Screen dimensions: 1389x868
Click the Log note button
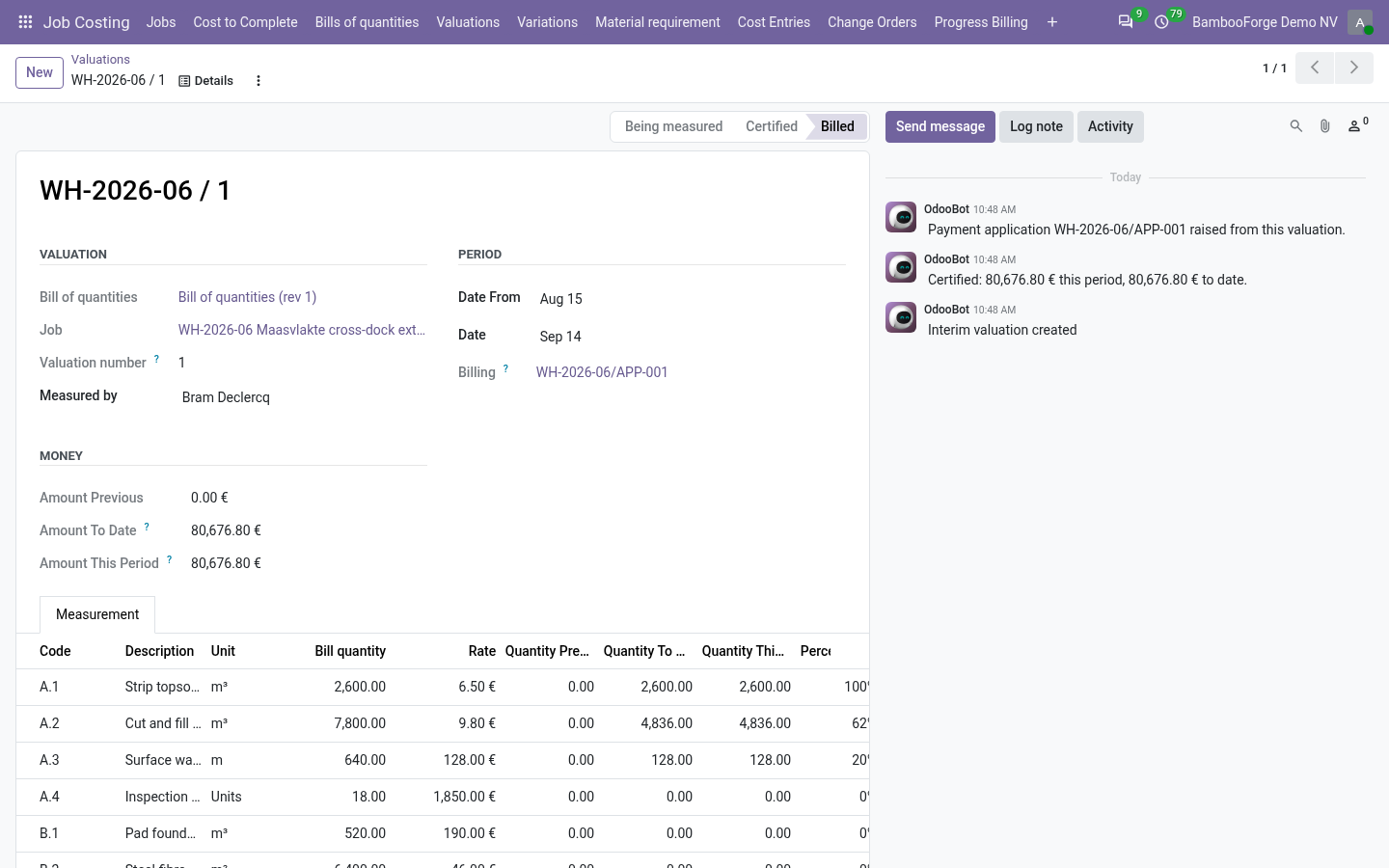pyautogui.click(x=1036, y=126)
